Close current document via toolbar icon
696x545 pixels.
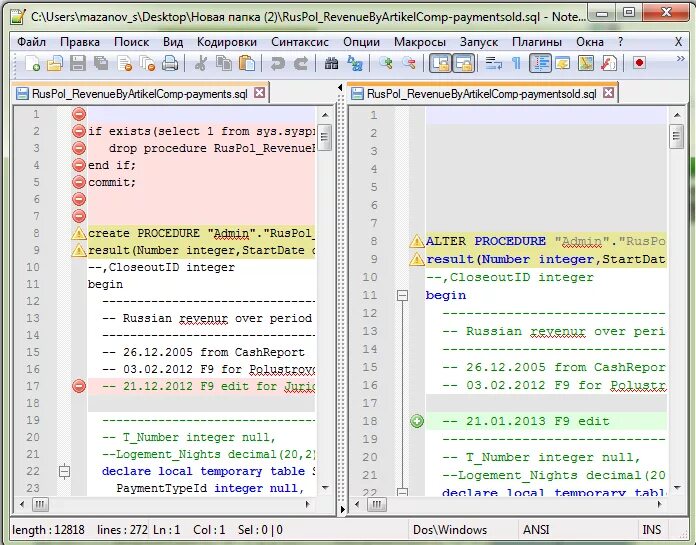tap(125, 63)
